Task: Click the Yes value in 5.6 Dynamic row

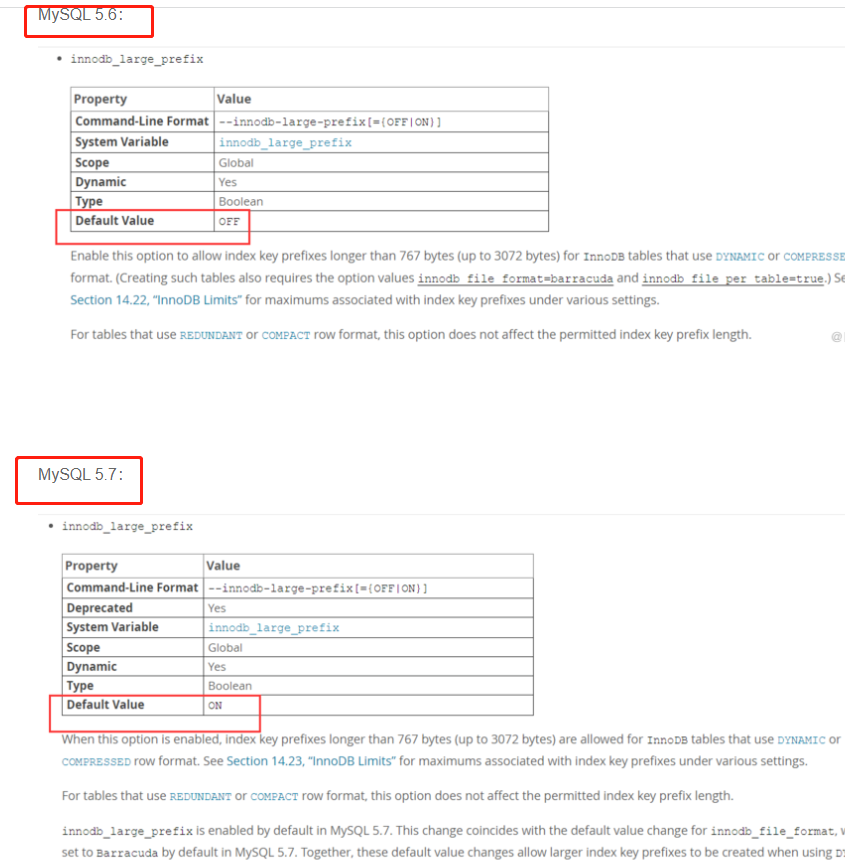Action: pyautogui.click(x=227, y=182)
